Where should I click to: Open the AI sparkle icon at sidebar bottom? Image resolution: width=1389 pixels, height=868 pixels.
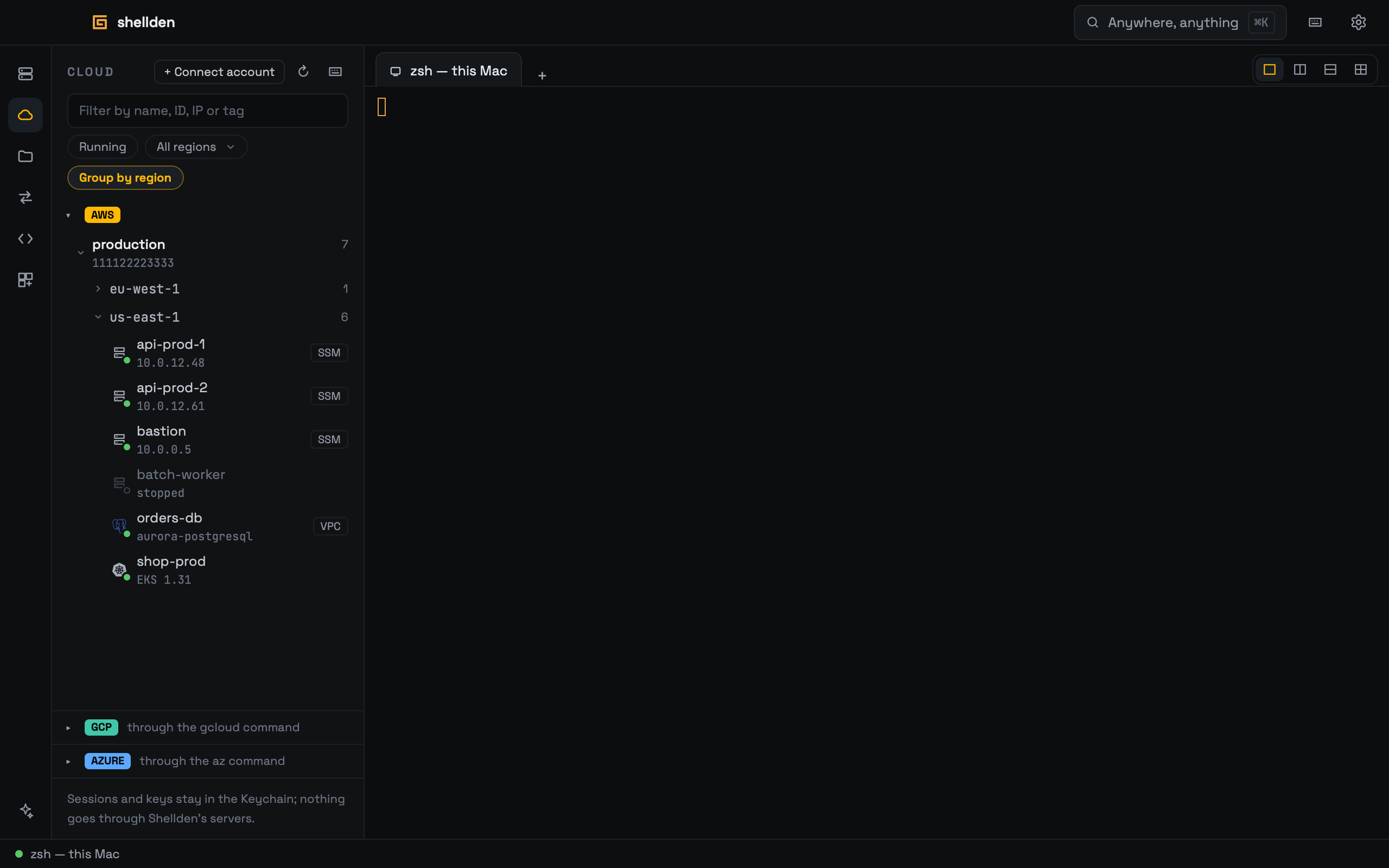click(27, 810)
